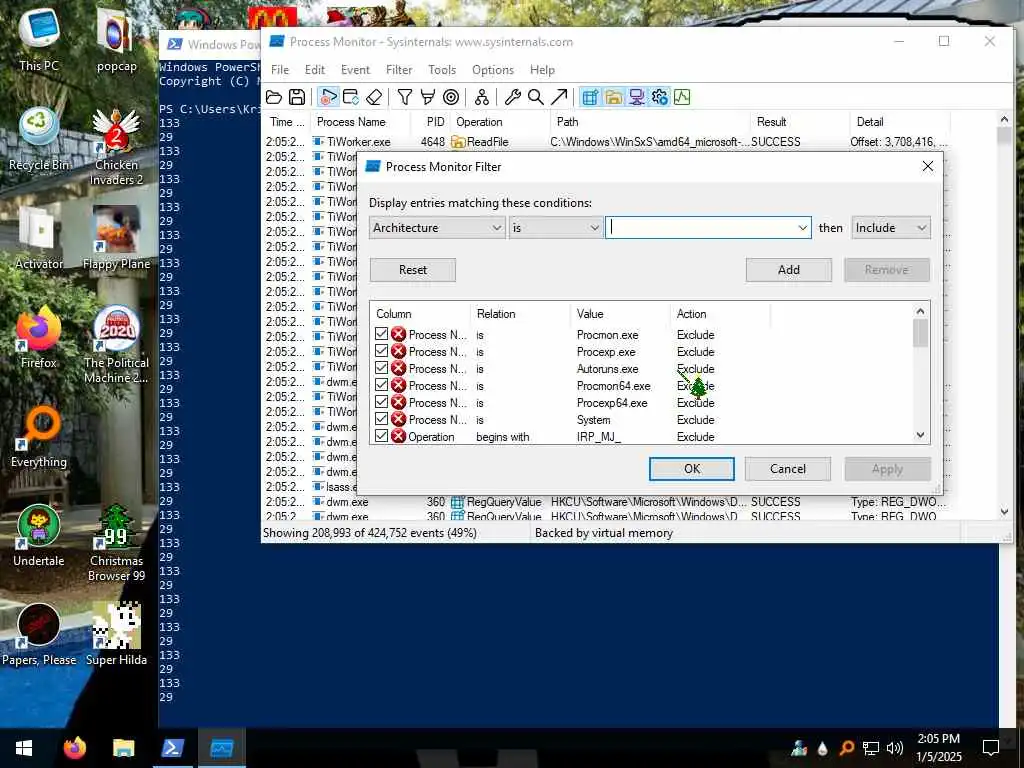This screenshot has width=1024, height=768.
Task: Select the Christmas Browser 99 desktop icon
Action: click(116, 543)
